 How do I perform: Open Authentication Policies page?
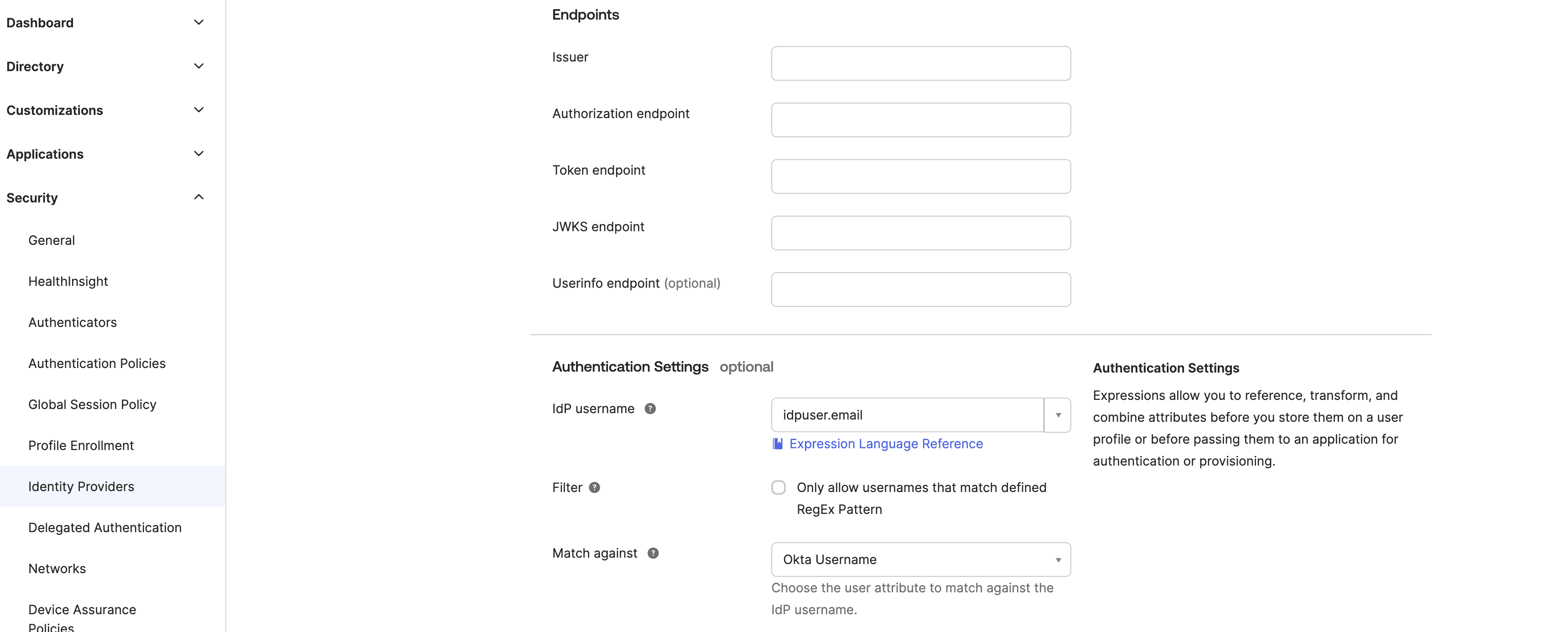click(97, 363)
